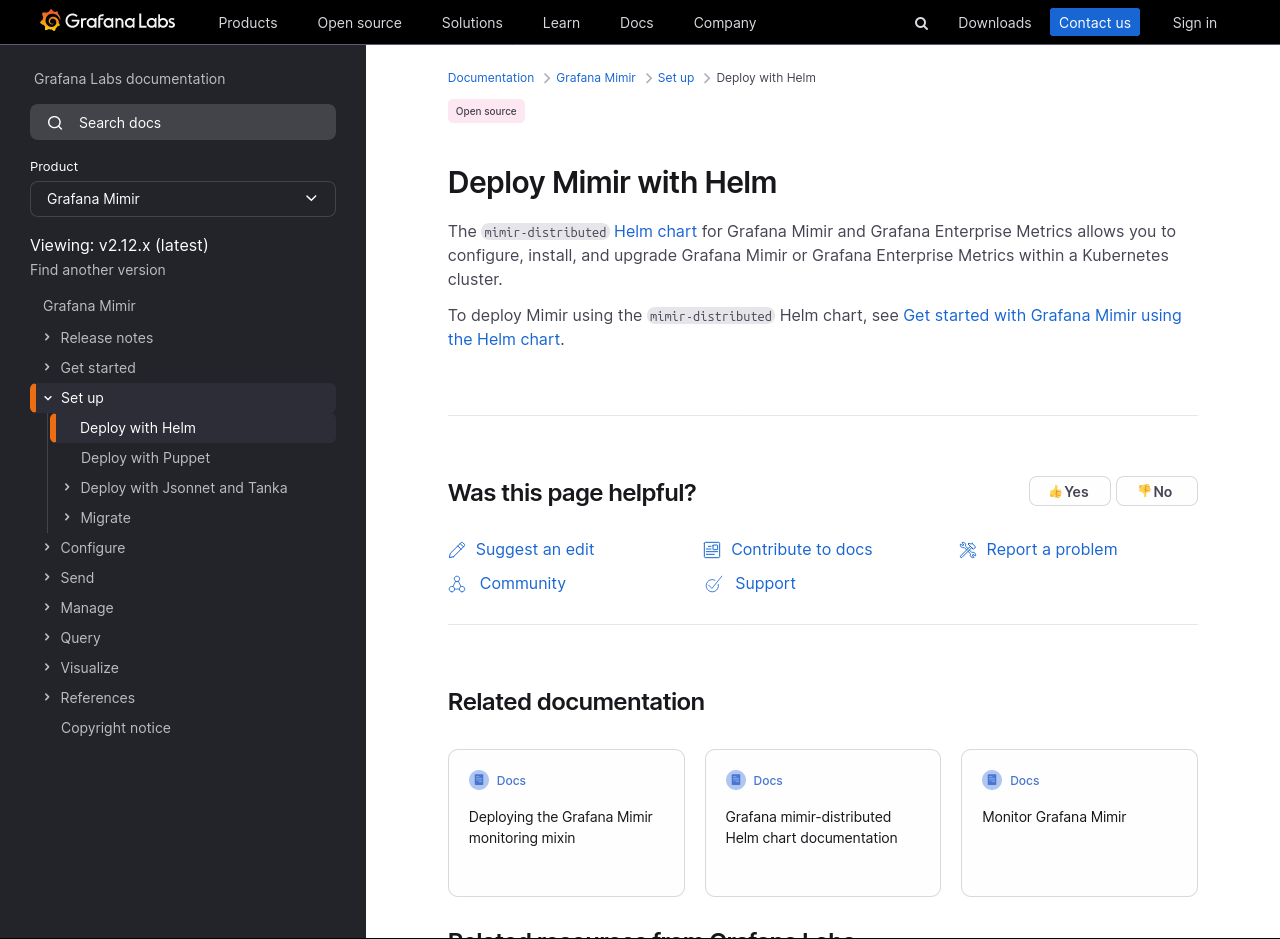This screenshot has width=1280, height=939.
Task: Click the pencil icon beside Suggest an edit
Action: 457,550
